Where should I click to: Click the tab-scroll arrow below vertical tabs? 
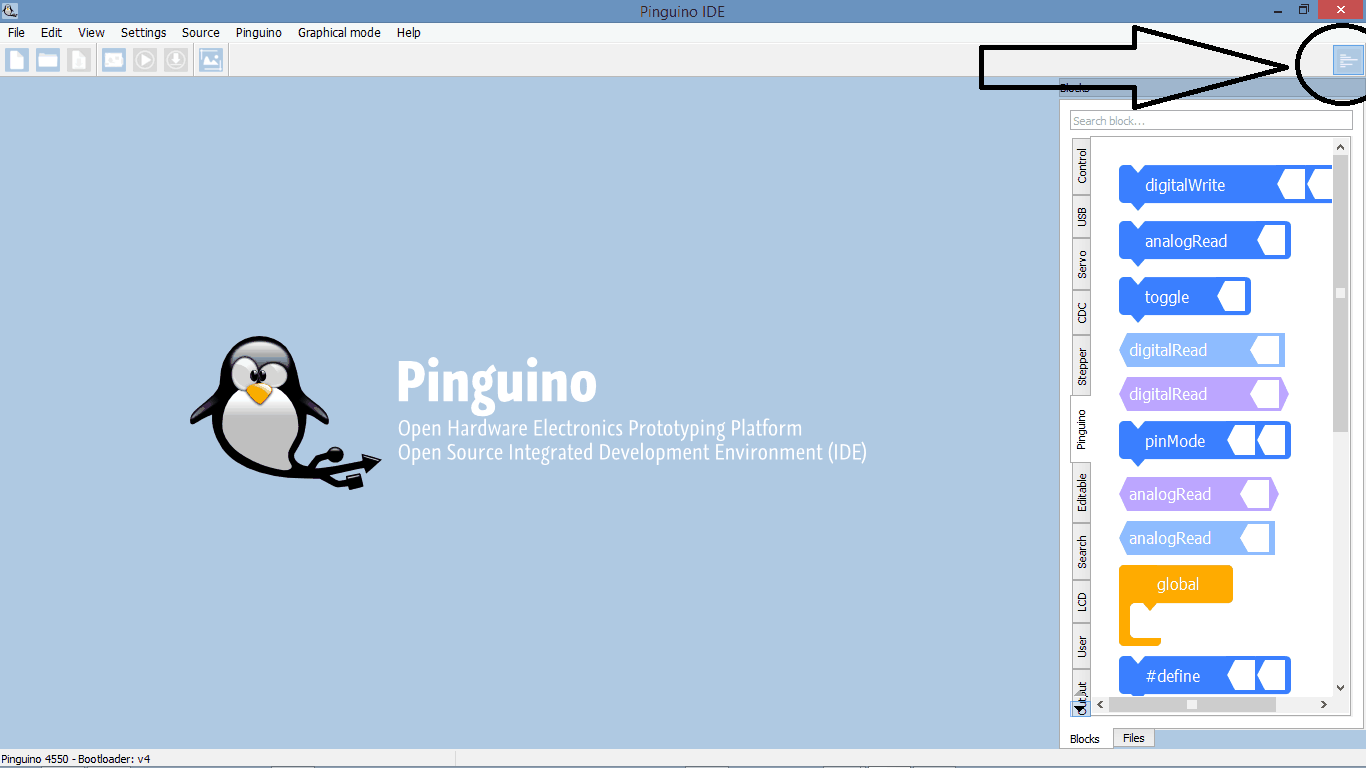(1079, 709)
